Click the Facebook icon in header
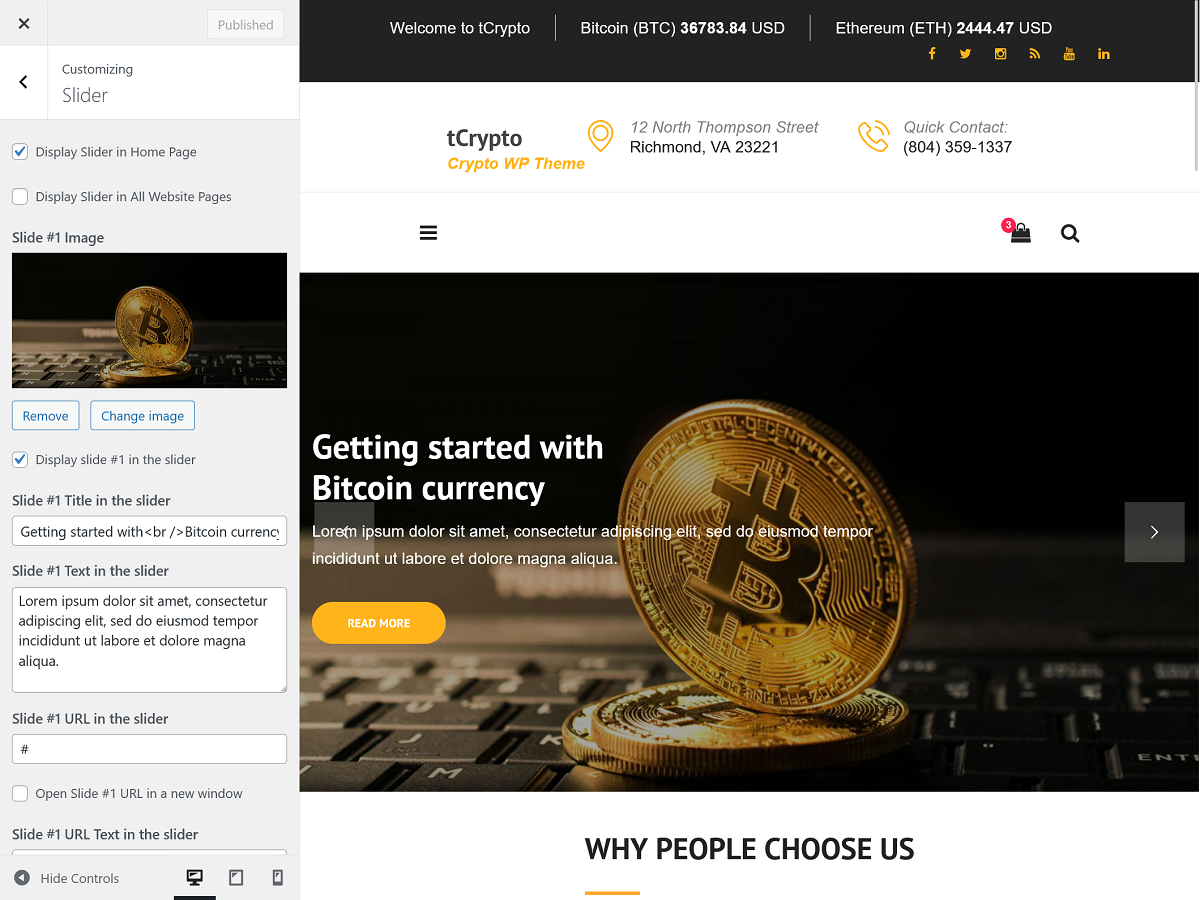This screenshot has height=900, width=1200. [931, 54]
